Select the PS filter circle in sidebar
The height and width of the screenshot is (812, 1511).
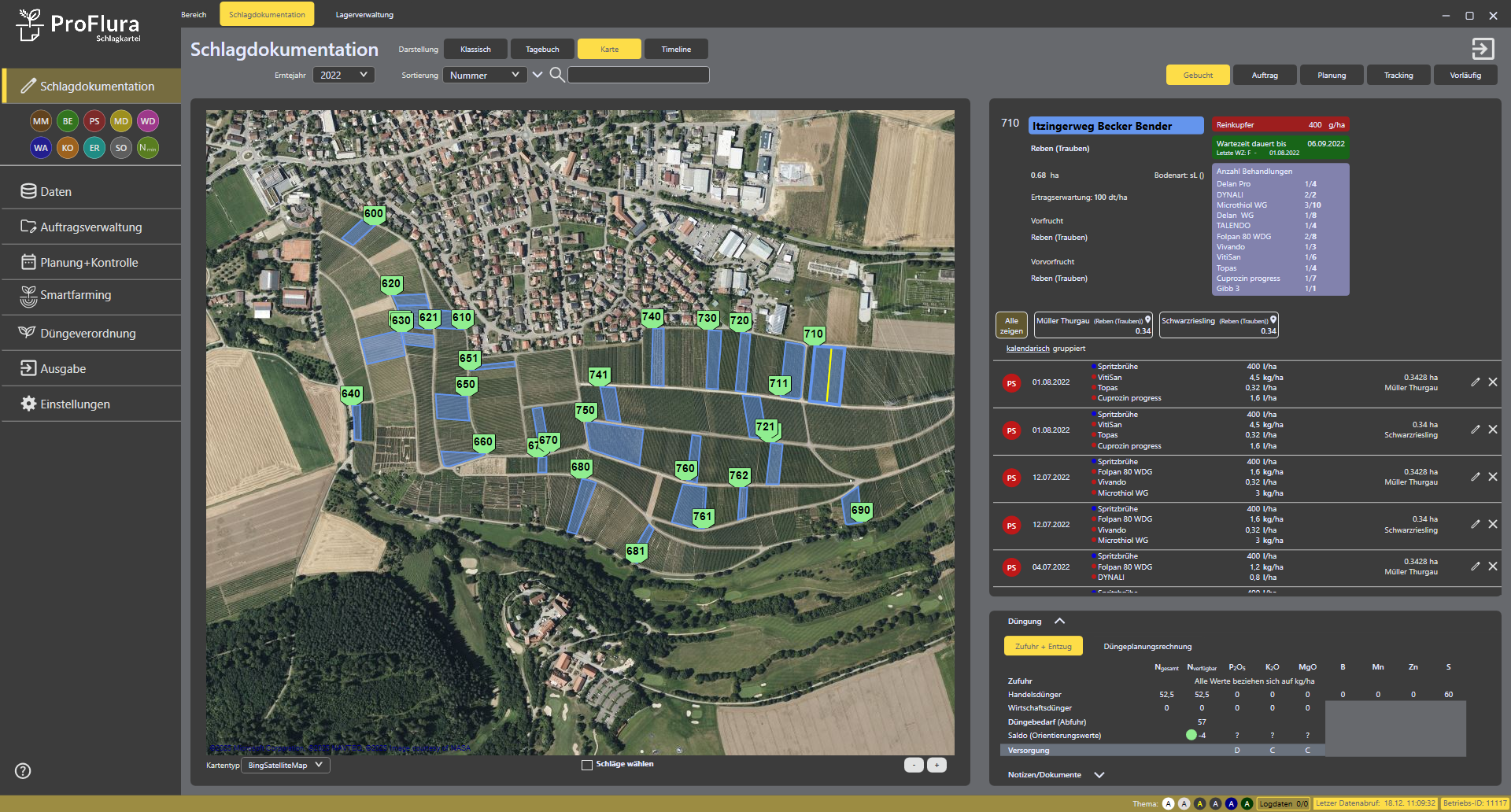(x=94, y=121)
